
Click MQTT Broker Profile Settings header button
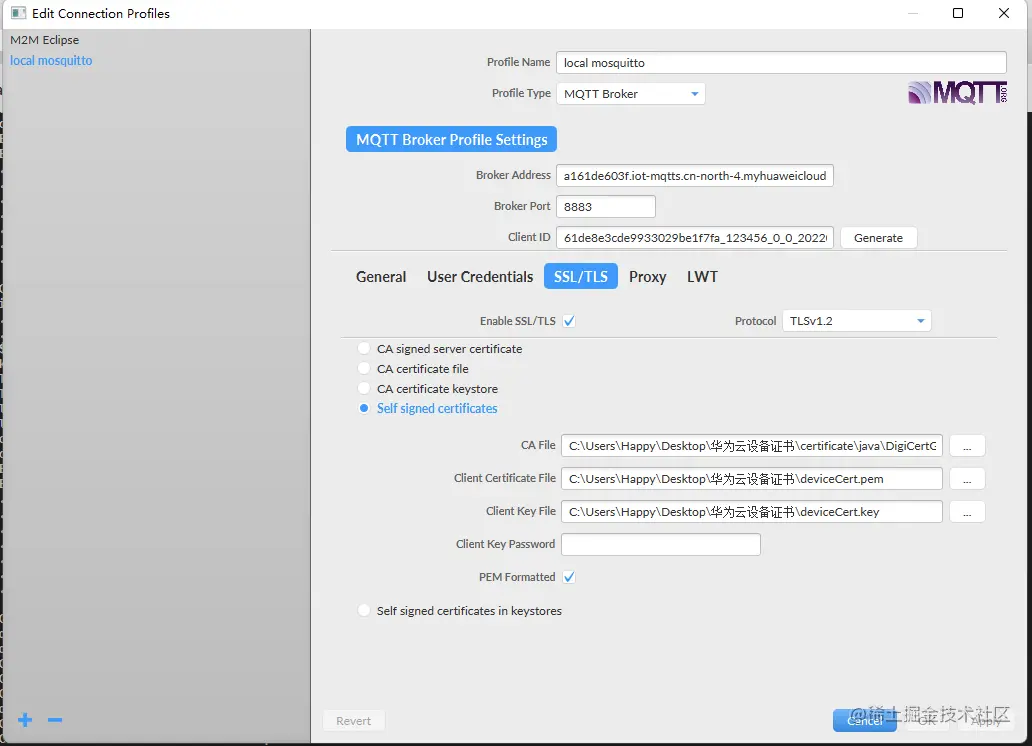click(452, 140)
